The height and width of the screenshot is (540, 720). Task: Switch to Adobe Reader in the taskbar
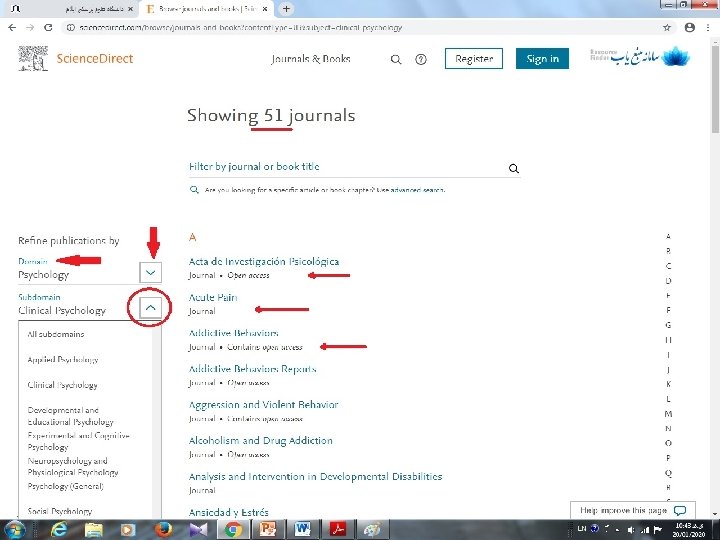point(338,530)
